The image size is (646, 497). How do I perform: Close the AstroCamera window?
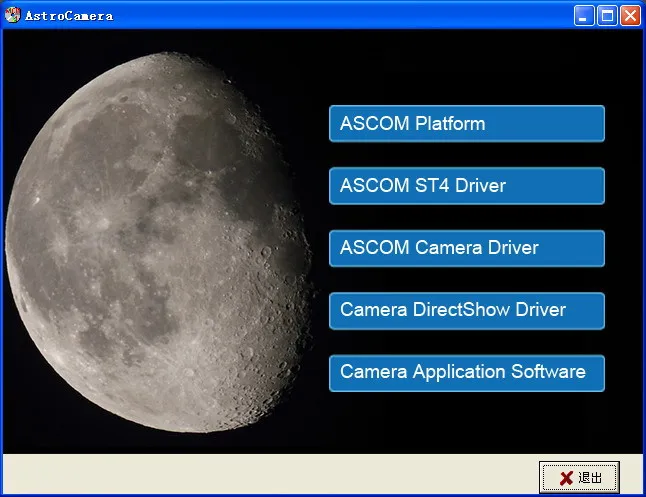[x=630, y=15]
